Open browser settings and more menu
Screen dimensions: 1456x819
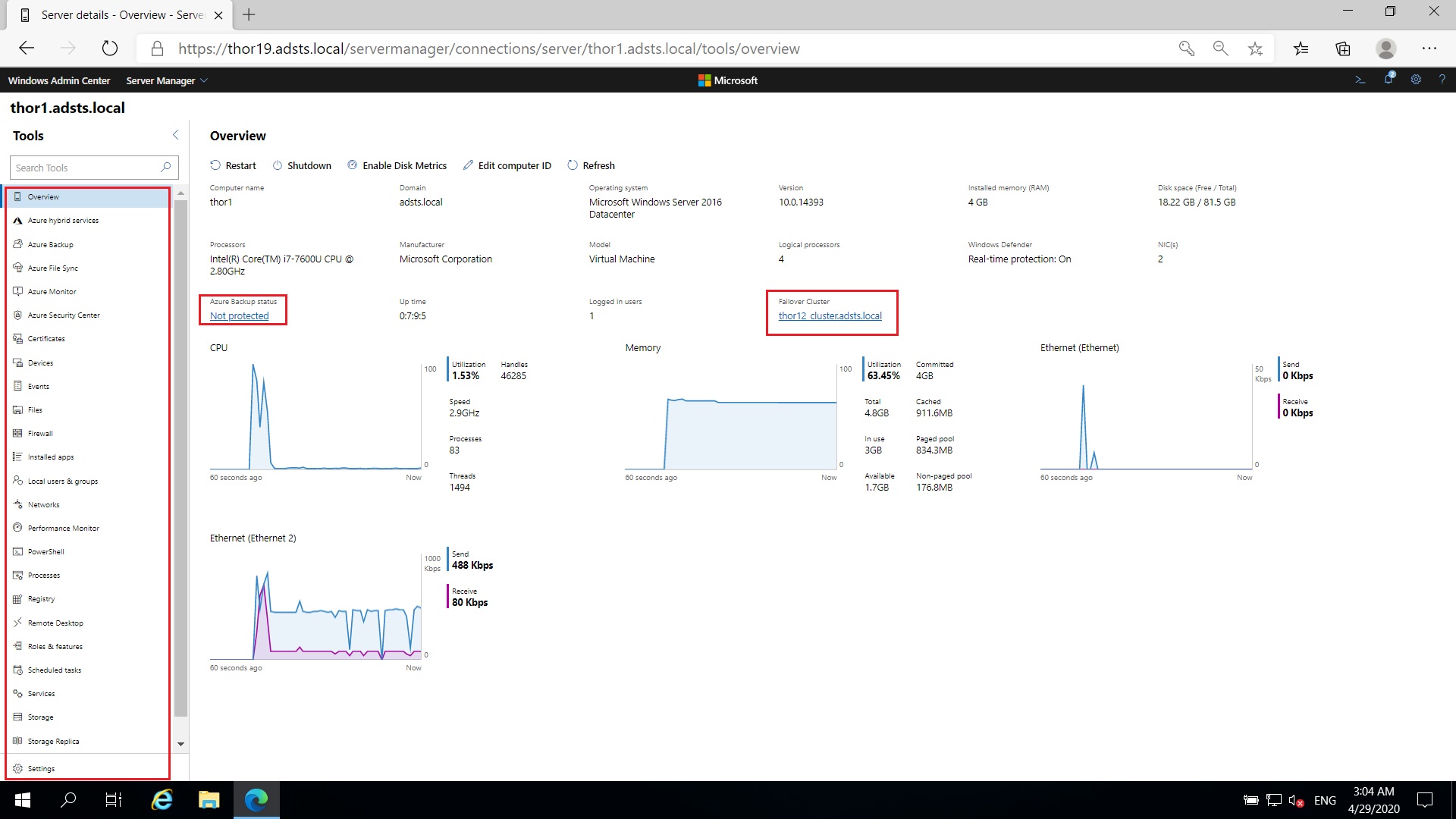coord(1429,49)
